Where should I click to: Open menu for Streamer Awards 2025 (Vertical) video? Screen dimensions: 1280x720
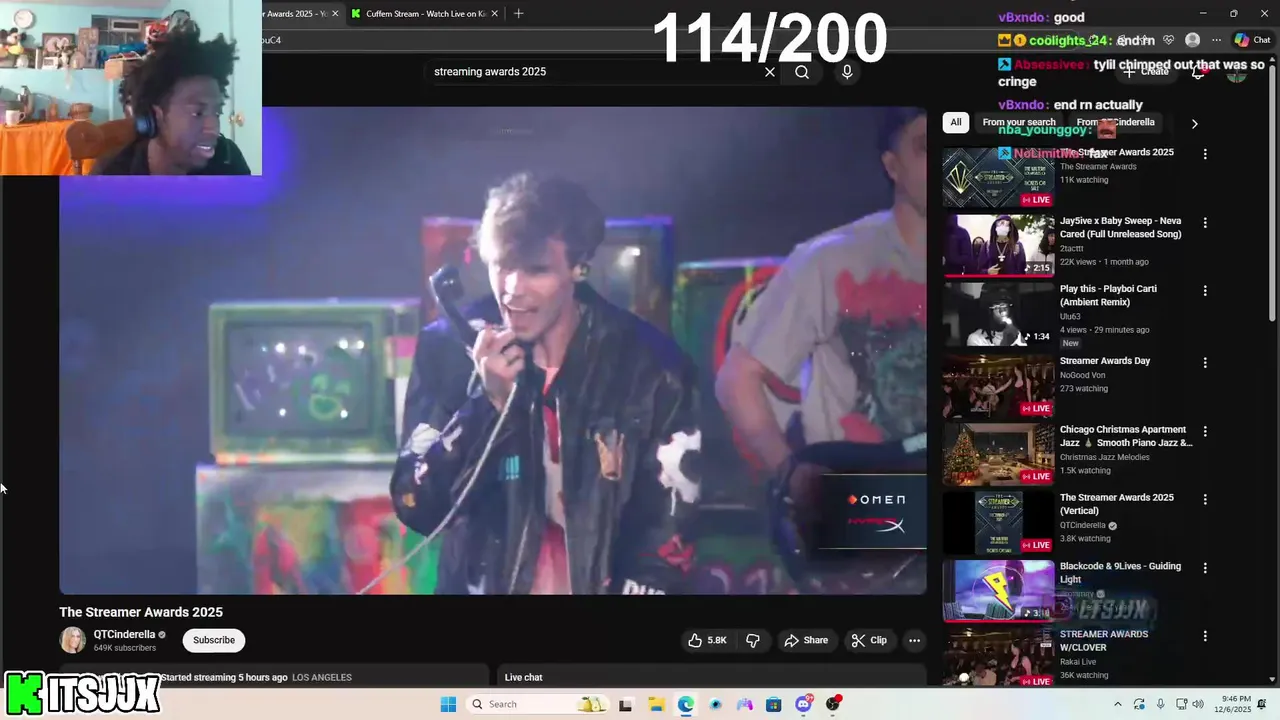[x=1205, y=499]
